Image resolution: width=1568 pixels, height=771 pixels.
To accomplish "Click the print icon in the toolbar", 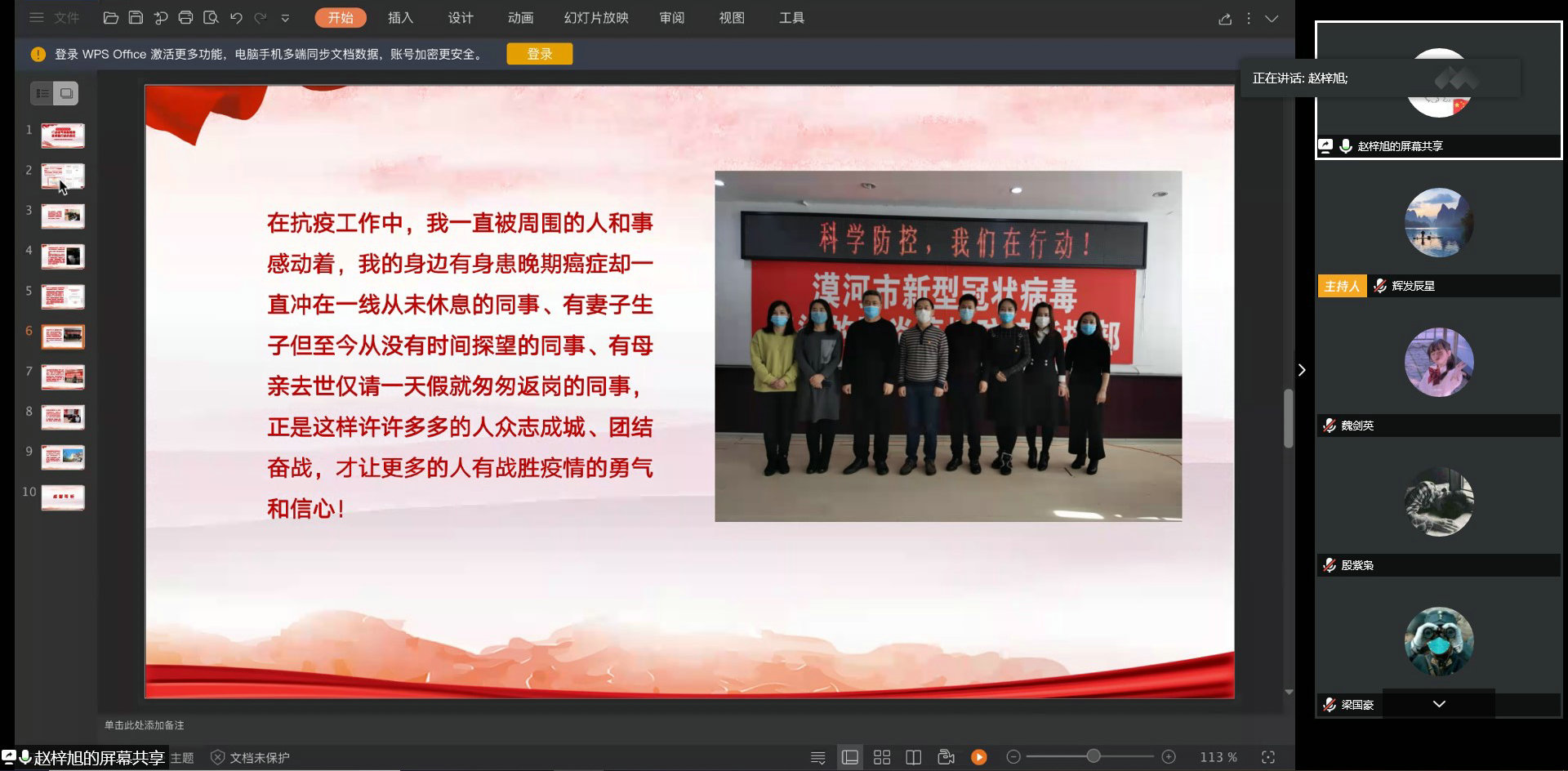I will (x=185, y=18).
